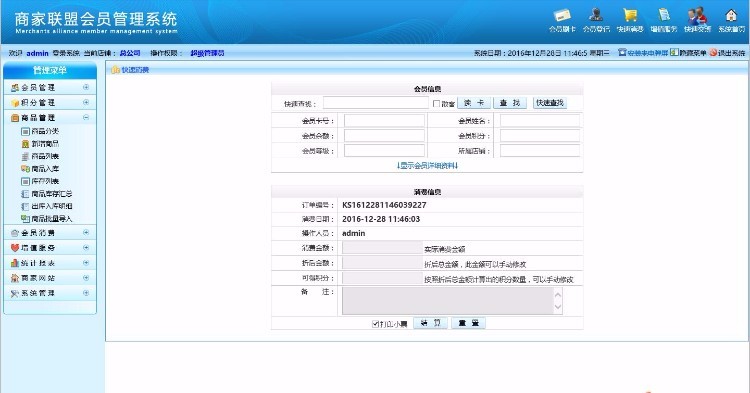750x393 pixels.
Task: Click the remarks textarea scroll-up arrow
Action: (x=558, y=294)
